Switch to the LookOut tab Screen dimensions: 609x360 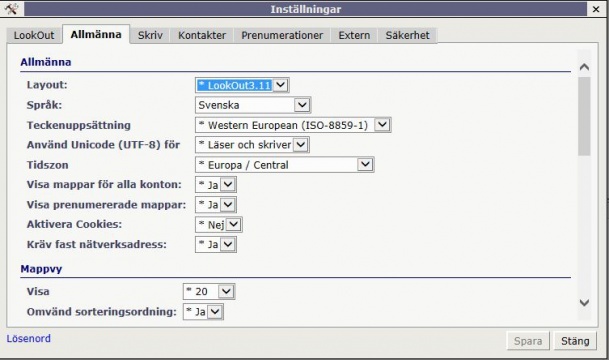(x=34, y=35)
